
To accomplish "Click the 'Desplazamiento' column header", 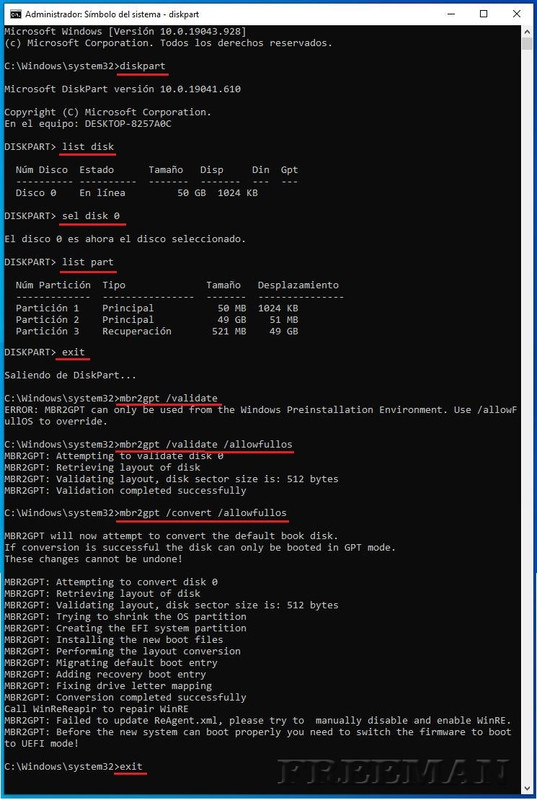I will (298, 285).
